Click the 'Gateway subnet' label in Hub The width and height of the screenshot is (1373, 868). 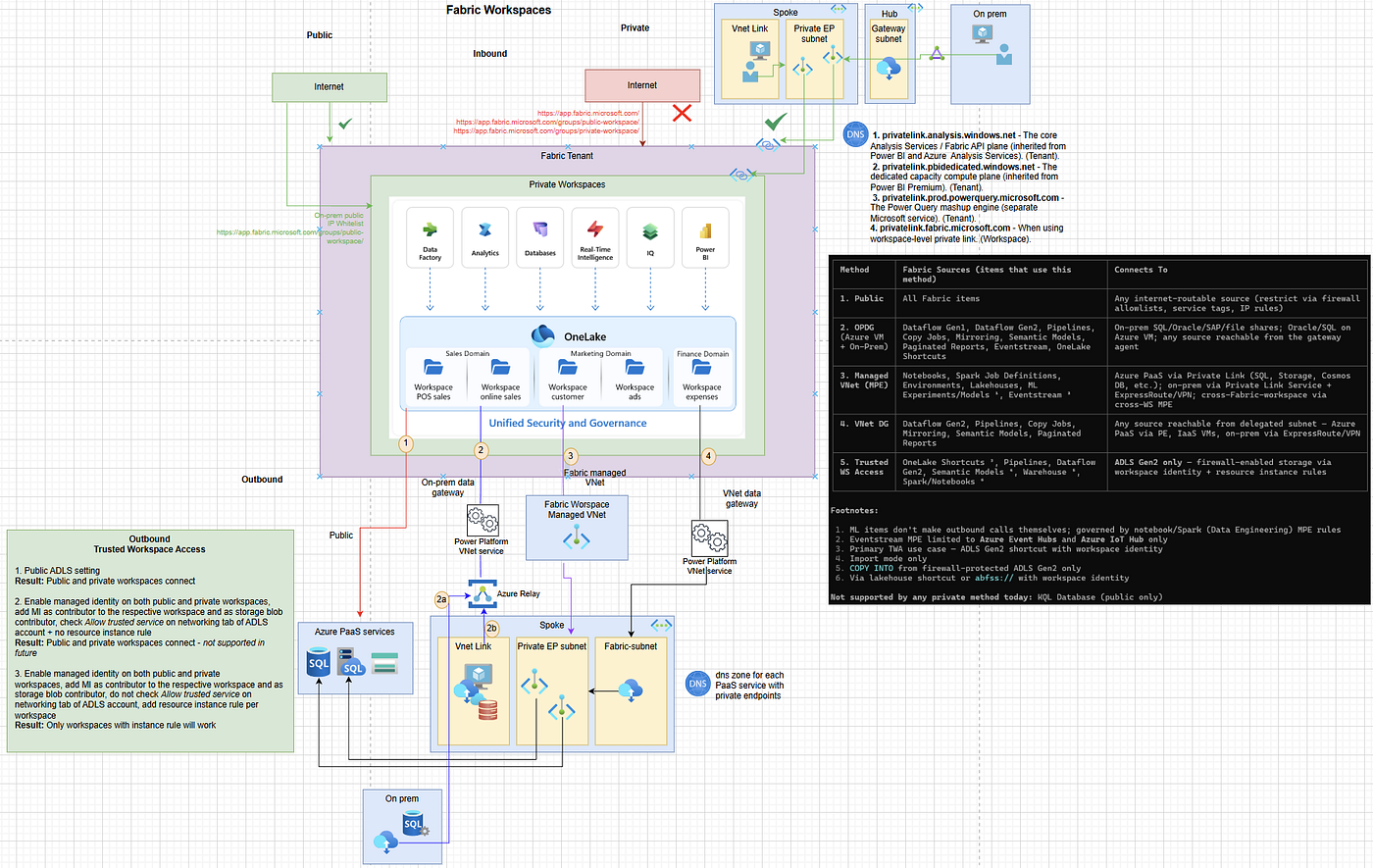pos(889,33)
